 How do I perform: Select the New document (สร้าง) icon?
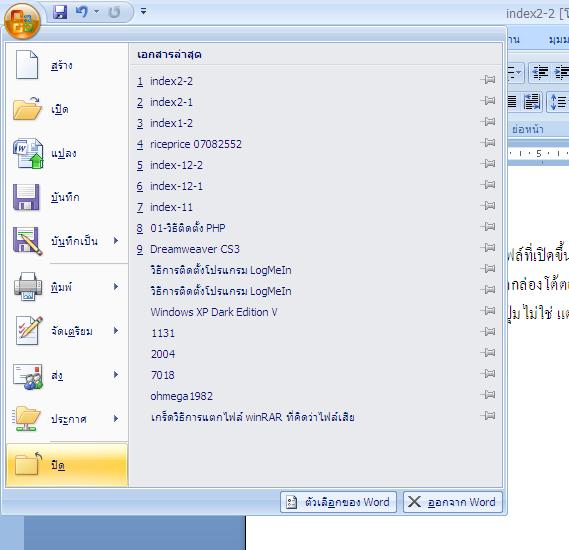coord(26,65)
